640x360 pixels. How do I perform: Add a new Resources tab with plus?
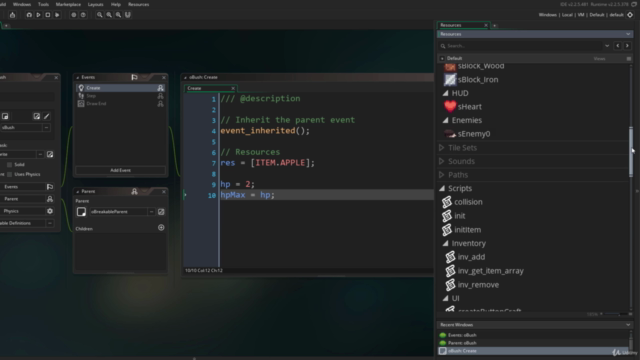click(495, 25)
